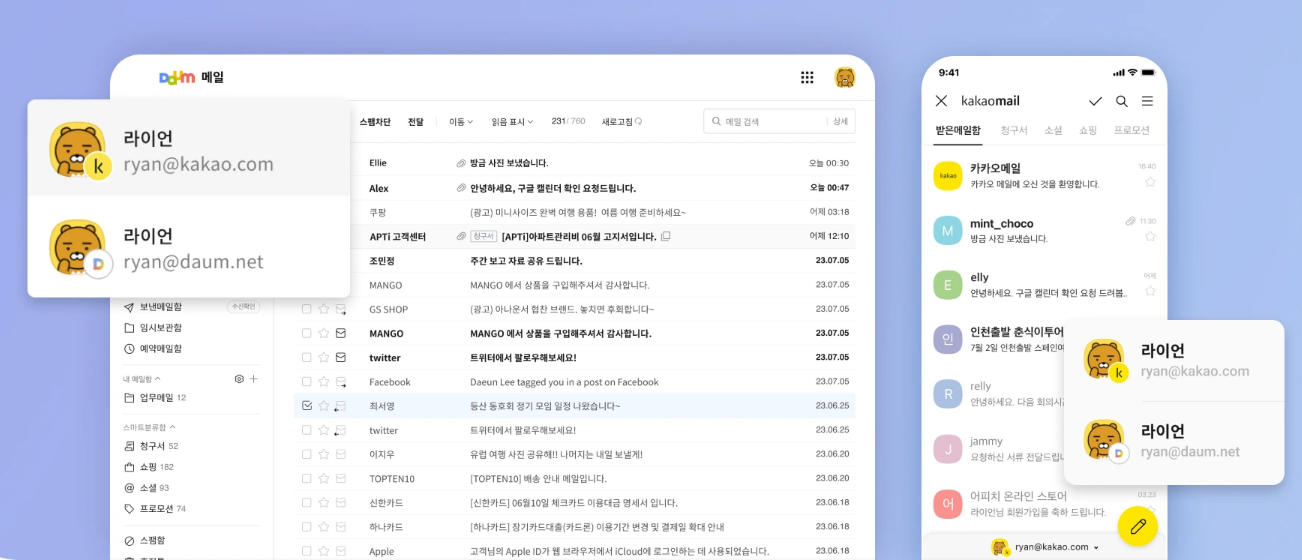Click the 전달 forward button
1302x560 pixels.
click(x=415, y=122)
